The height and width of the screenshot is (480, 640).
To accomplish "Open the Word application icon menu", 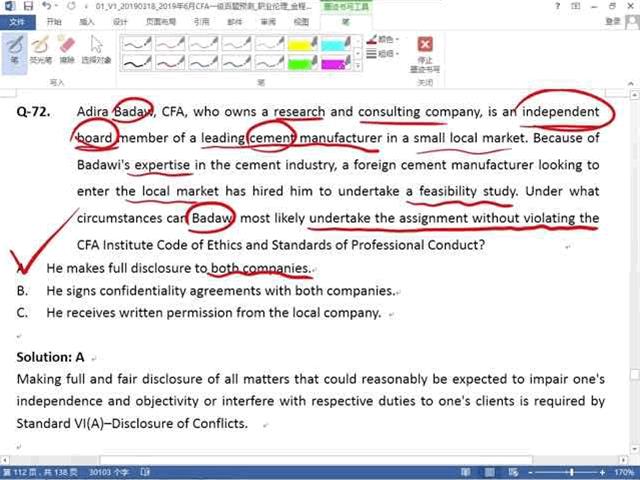I will (9, 6).
